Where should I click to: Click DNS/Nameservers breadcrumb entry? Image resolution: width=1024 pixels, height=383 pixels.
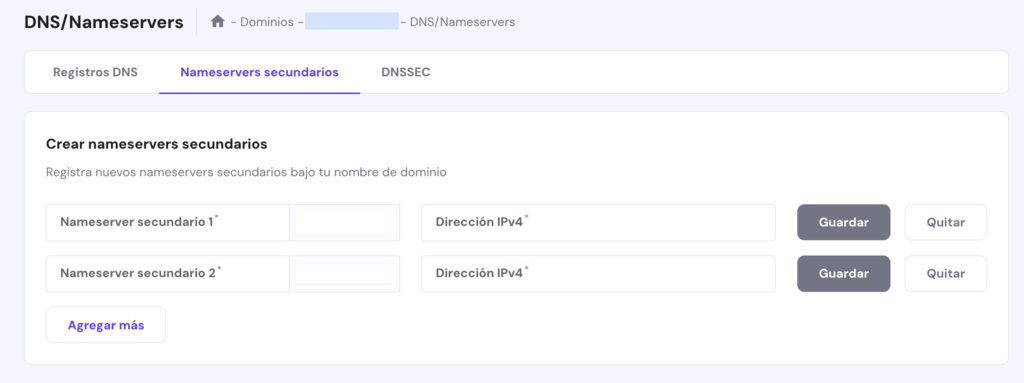[x=462, y=22]
